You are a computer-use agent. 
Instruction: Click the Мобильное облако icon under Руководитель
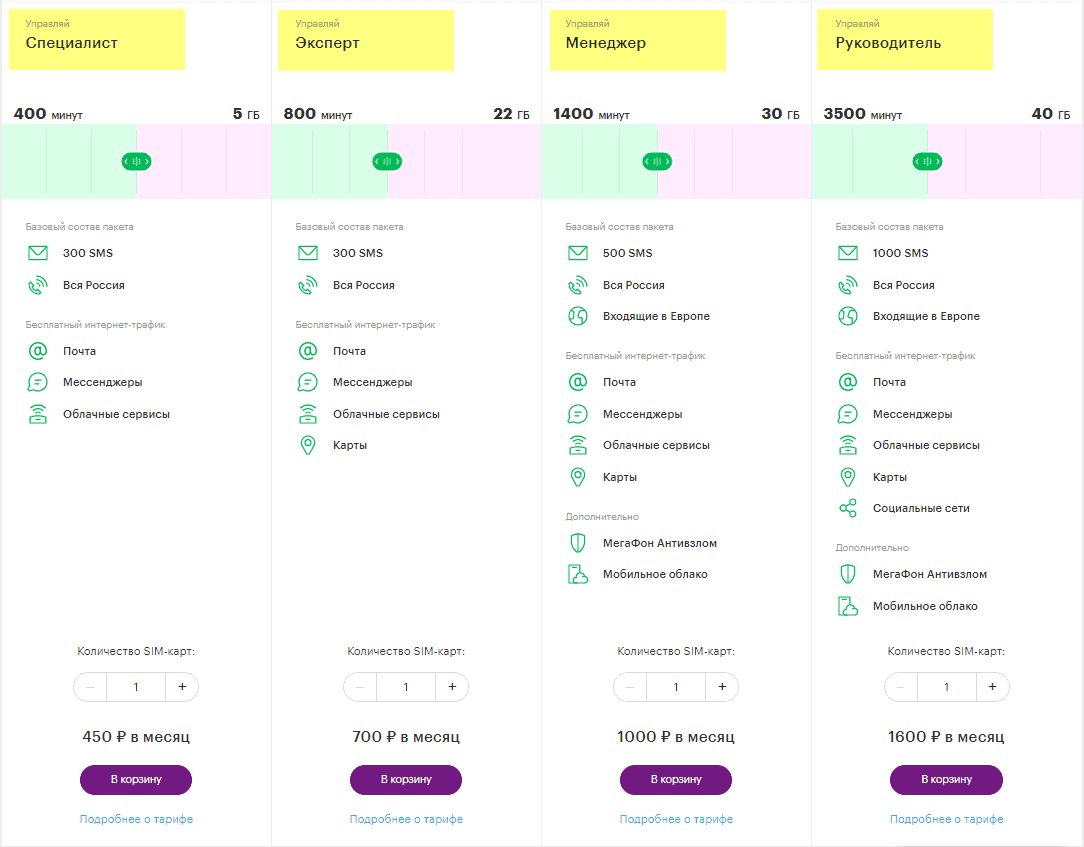click(x=848, y=606)
